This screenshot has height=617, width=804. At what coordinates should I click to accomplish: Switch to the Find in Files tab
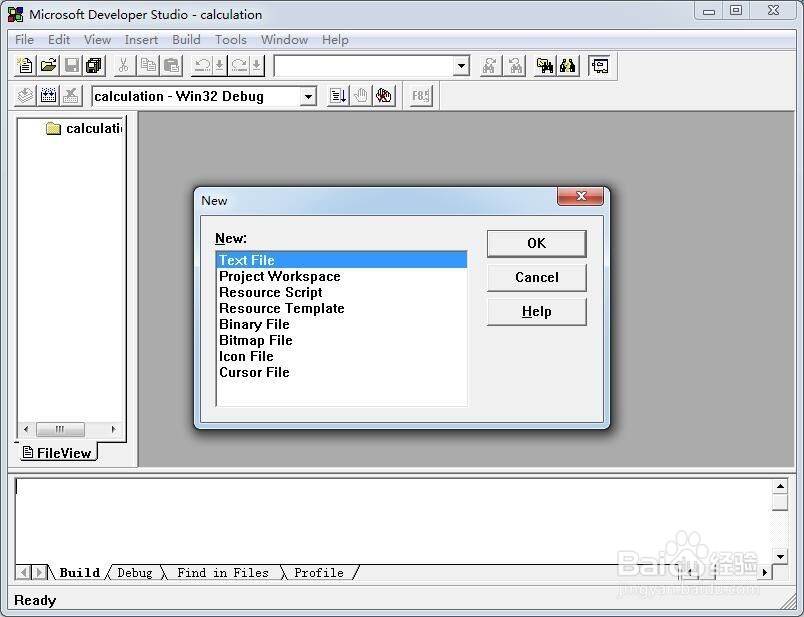point(223,573)
